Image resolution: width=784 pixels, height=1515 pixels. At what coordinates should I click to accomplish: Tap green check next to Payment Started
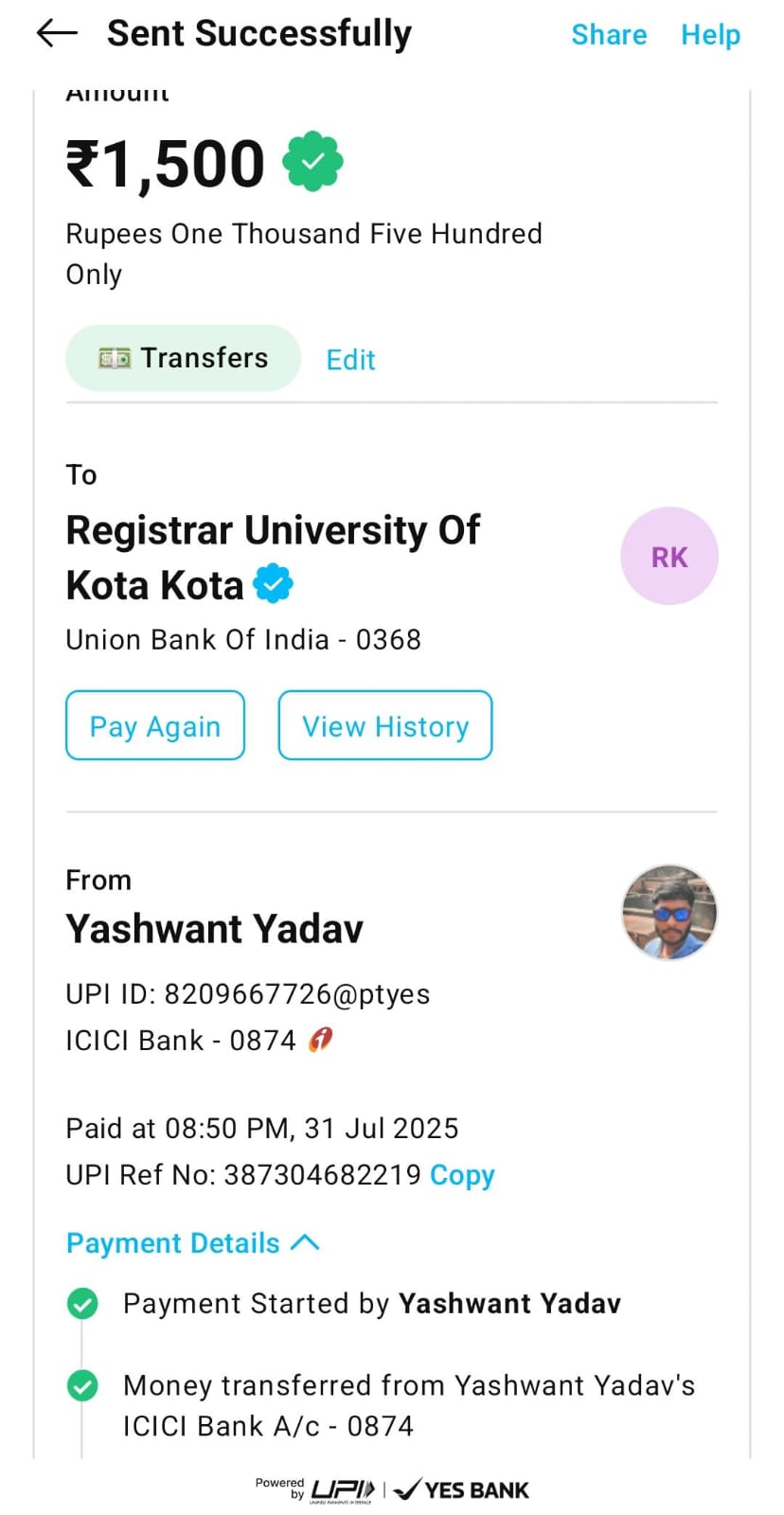click(x=82, y=1304)
